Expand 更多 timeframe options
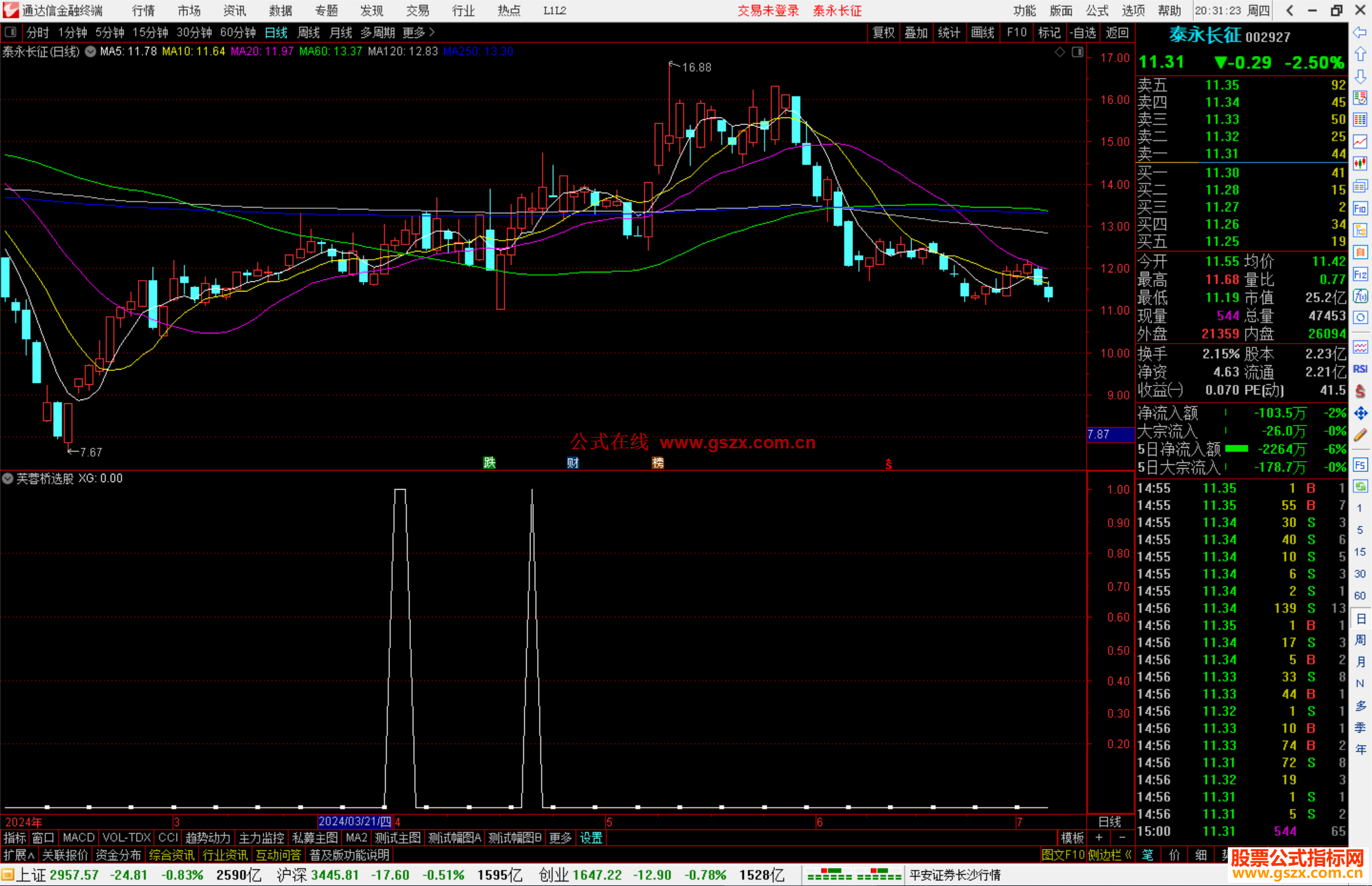Viewport: 1372px width, 886px height. point(418,32)
